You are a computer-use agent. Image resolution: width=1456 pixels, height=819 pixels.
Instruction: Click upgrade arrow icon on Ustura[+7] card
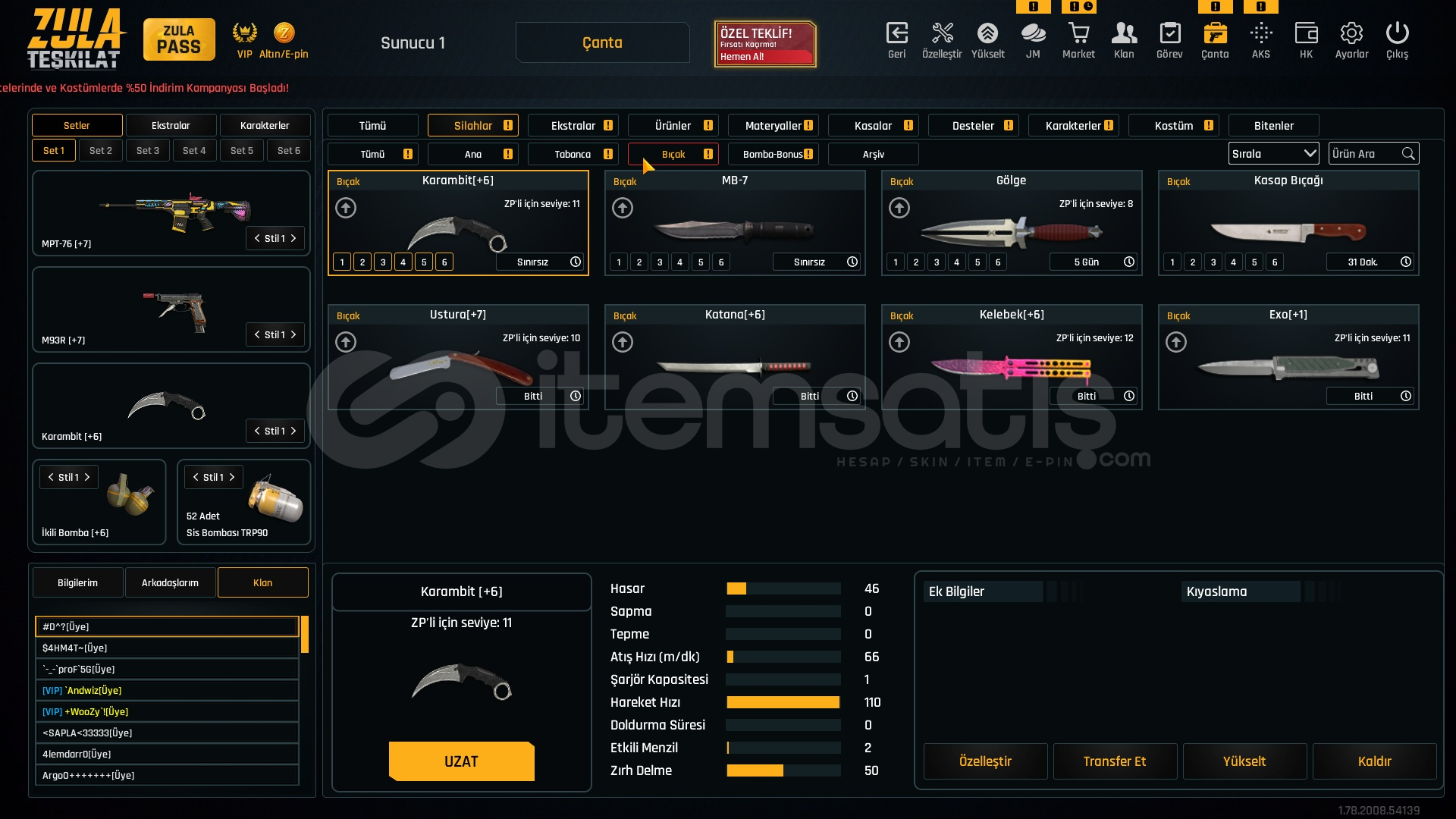(346, 342)
